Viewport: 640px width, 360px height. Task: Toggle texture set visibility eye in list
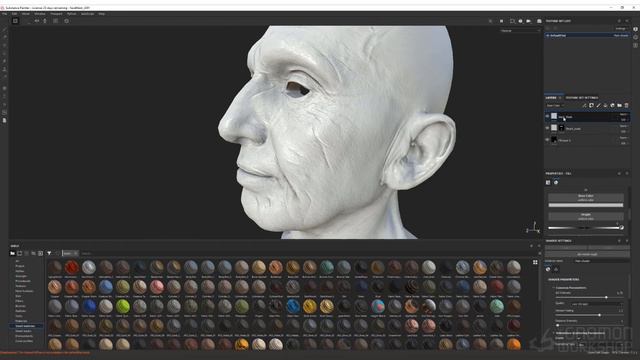[x=547, y=36]
